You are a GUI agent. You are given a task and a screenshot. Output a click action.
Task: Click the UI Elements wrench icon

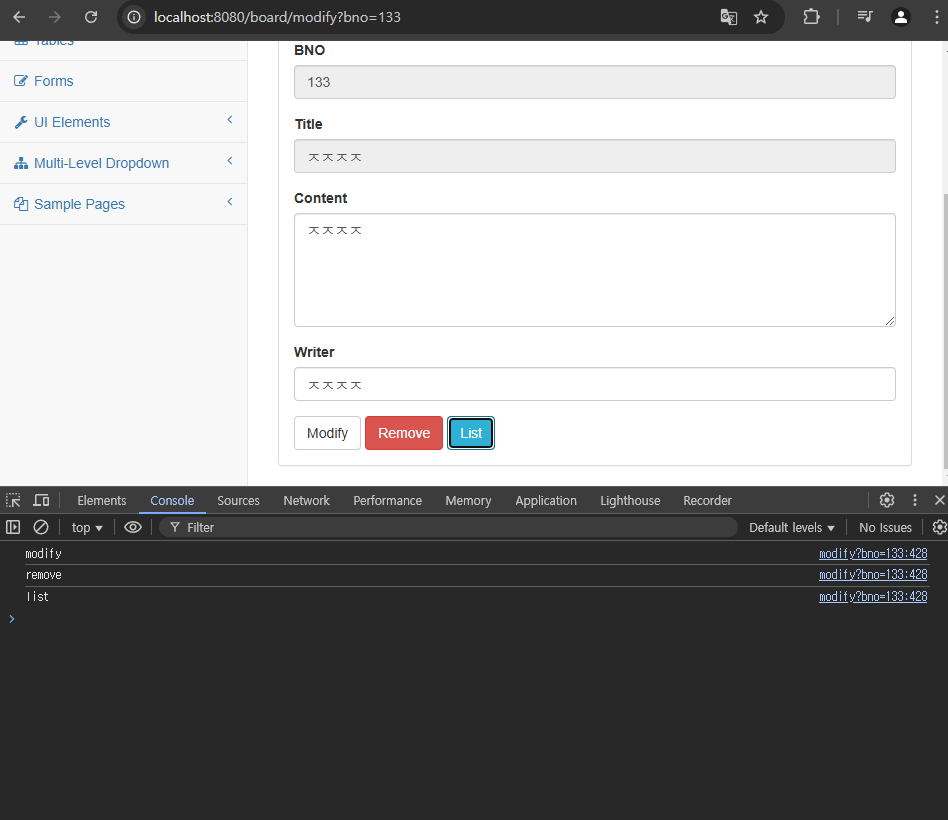21,122
